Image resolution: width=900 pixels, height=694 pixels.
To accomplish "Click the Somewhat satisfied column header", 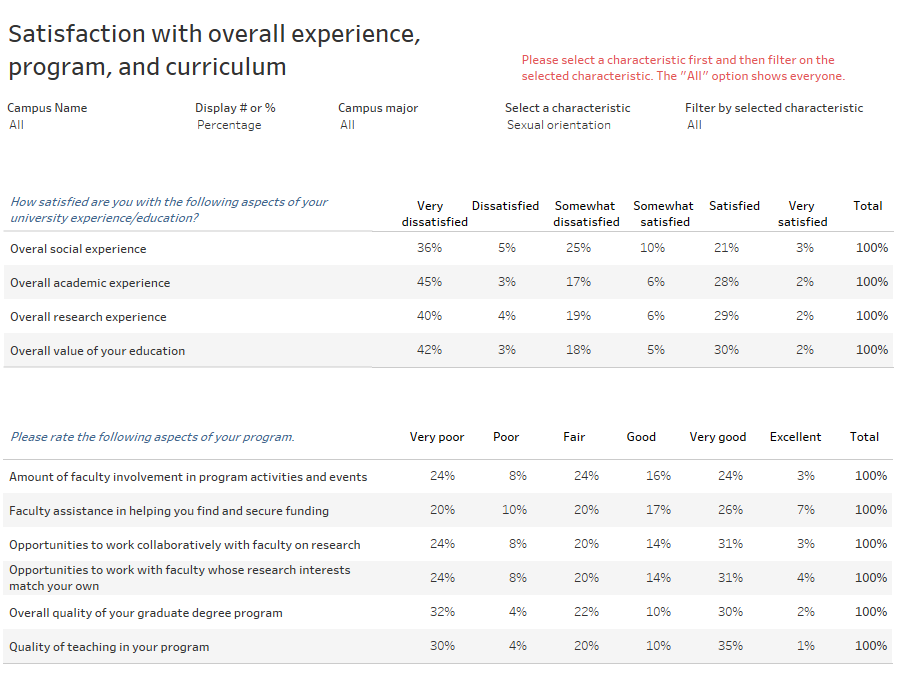I will click(x=664, y=214).
